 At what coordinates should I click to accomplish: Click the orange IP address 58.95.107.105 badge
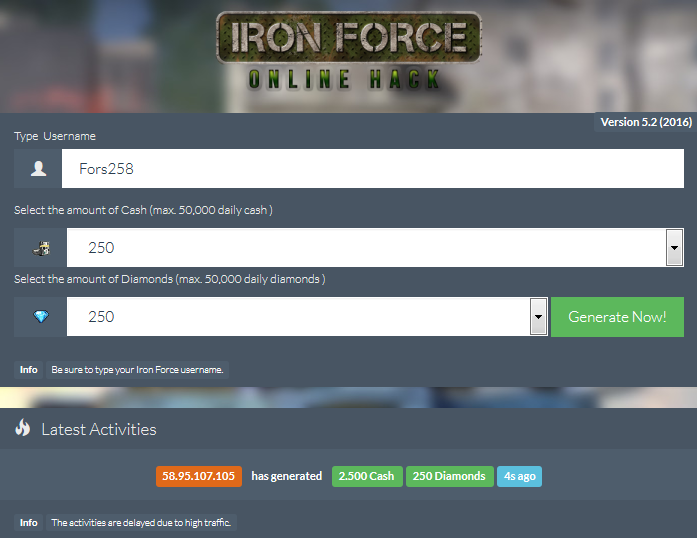199,476
